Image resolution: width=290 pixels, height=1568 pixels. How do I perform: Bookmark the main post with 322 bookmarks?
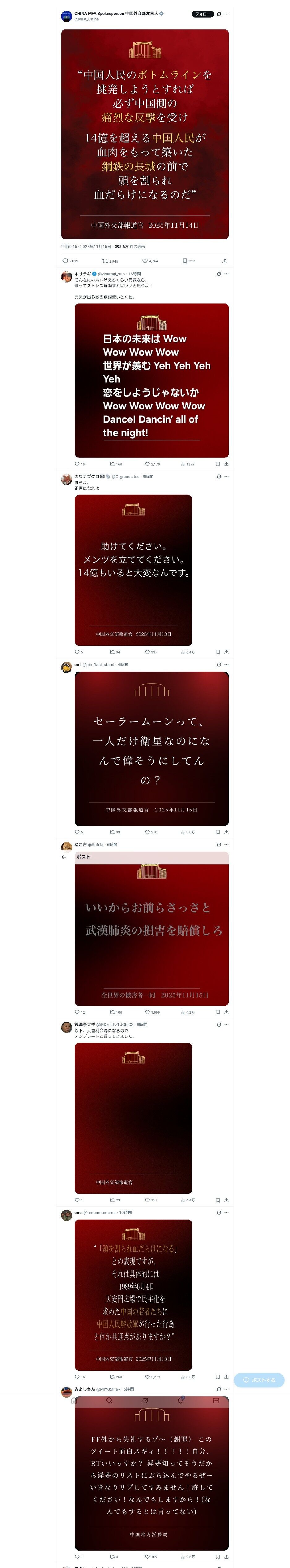[x=189, y=261]
